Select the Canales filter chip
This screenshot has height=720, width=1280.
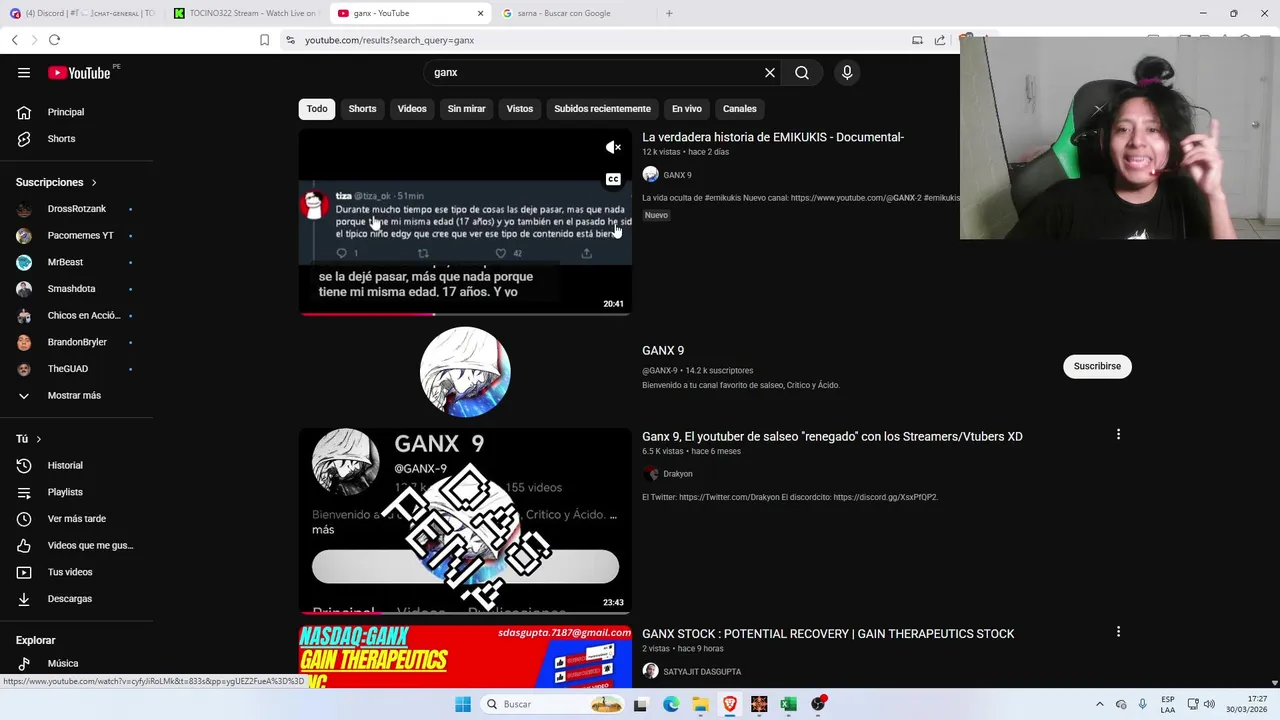point(740,108)
